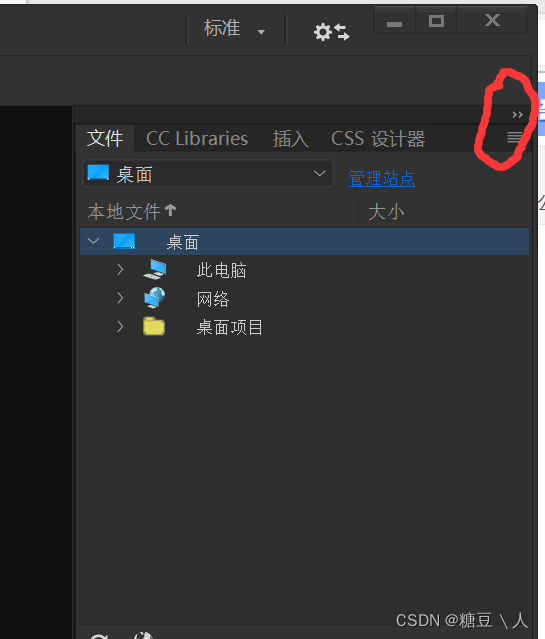The height and width of the screenshot is (639, 545).
Task: Open the sync settings gear icon
Action: (331, 32)
